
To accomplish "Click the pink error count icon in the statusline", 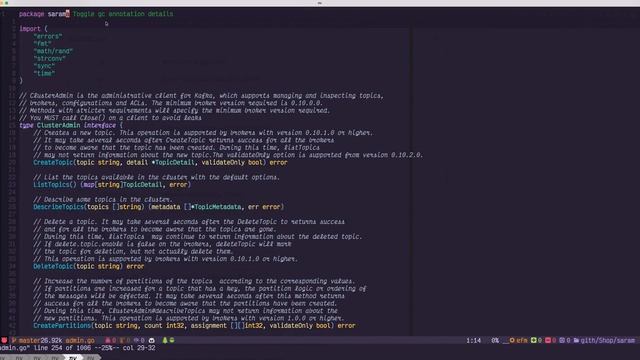I will [108, 340].
